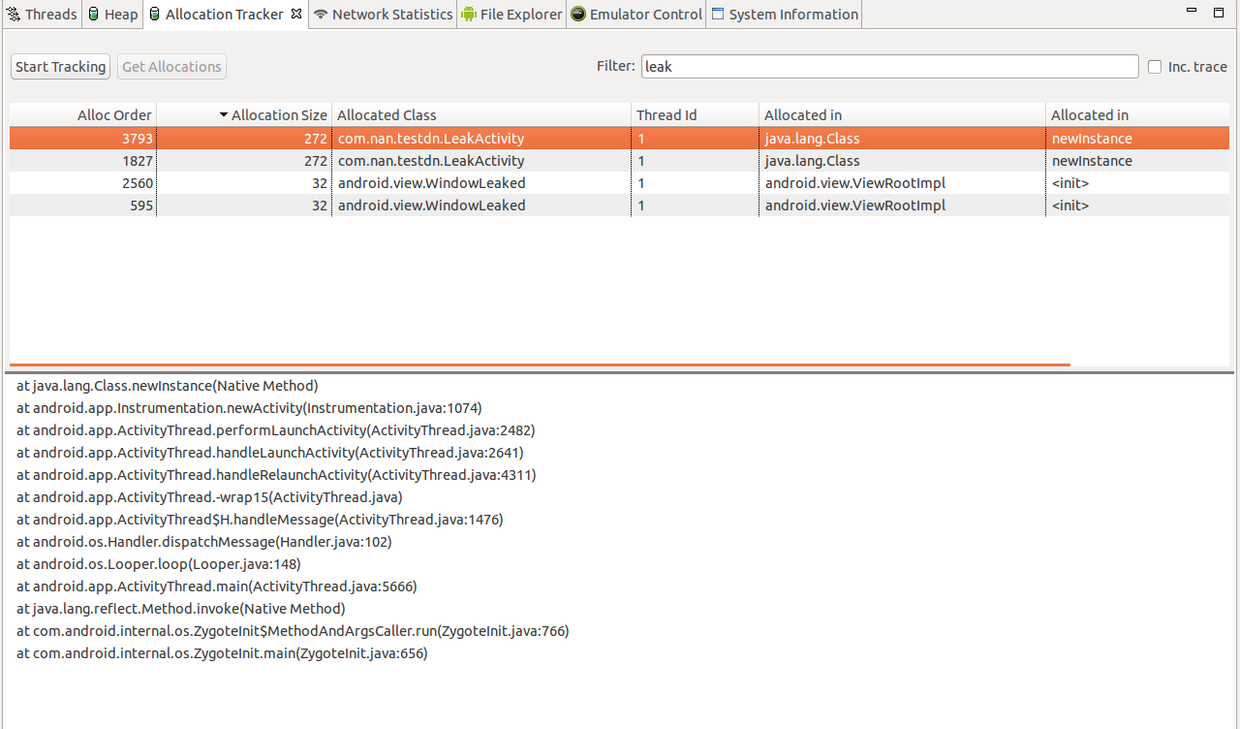Close the Allocation Tracker tab with X icon
This screenshot has width=1240, height=729.
296,14
